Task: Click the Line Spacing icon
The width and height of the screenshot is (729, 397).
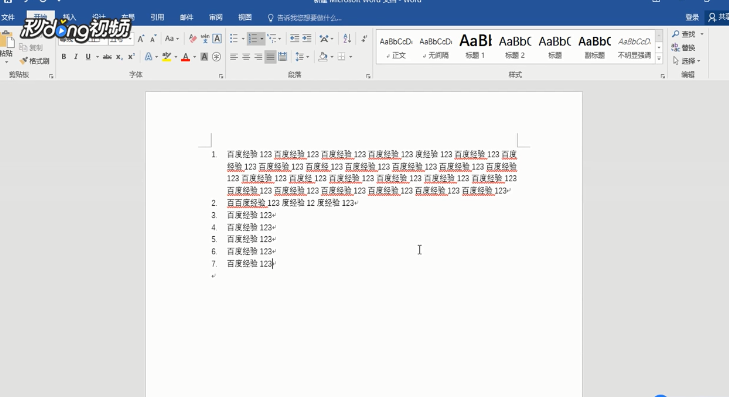Action: (299, 57)
